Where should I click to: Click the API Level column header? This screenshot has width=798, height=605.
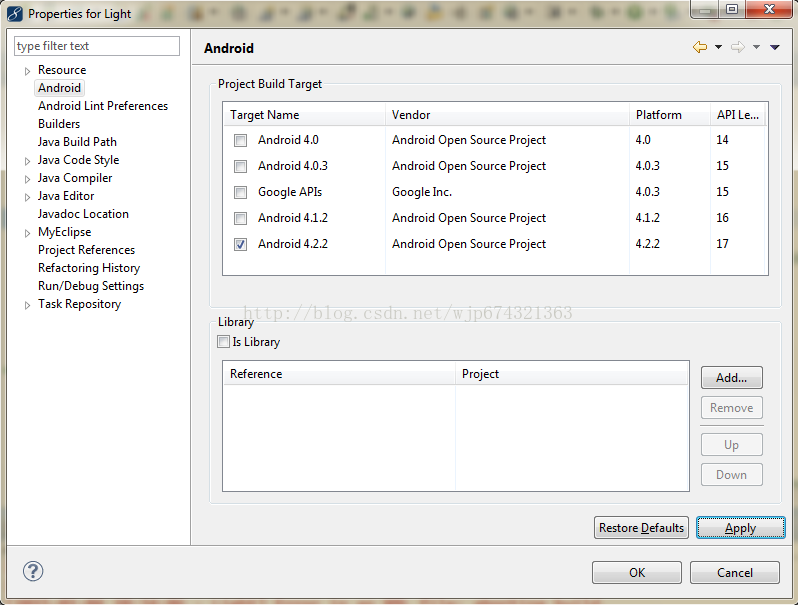pyautogui.click(x=738, y=115)
